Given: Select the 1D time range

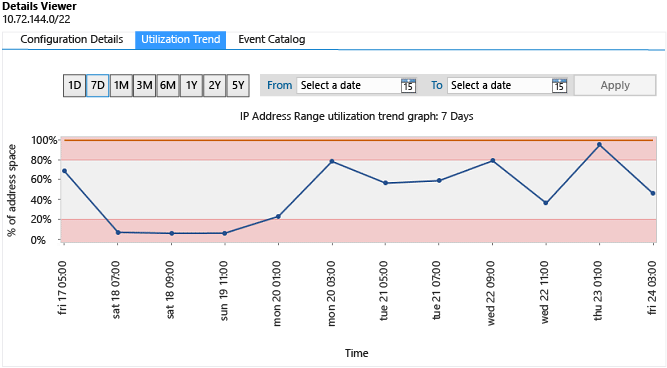Looking at the screenshot, I should pos(74,86).
